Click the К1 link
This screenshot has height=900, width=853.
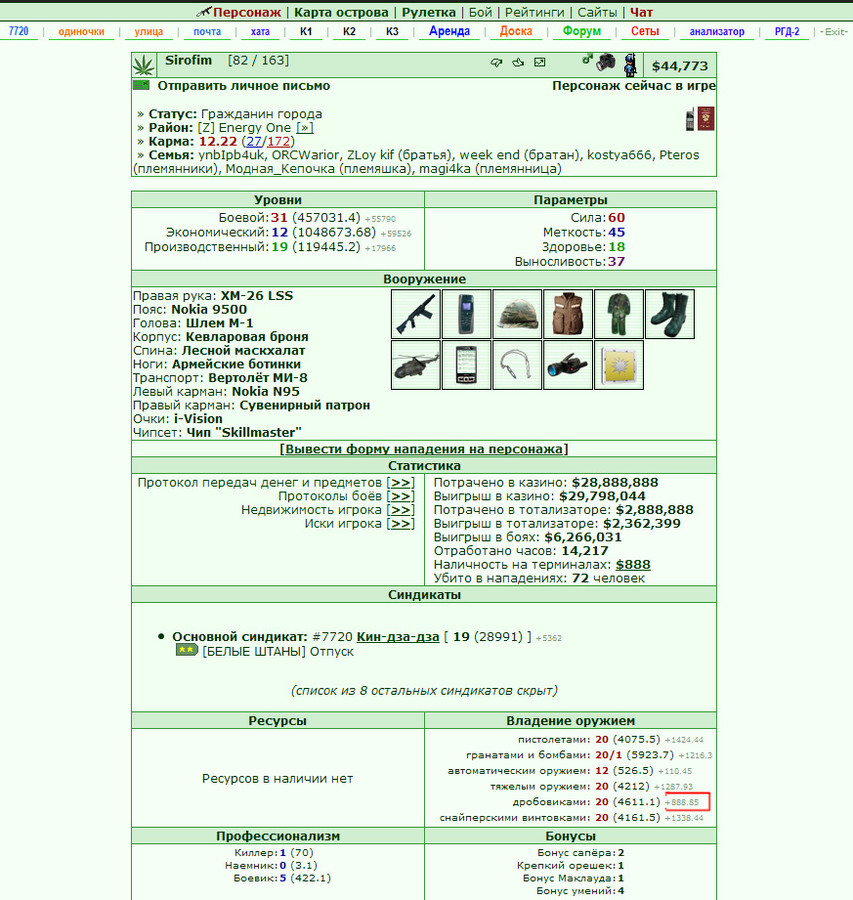(306, 32)
